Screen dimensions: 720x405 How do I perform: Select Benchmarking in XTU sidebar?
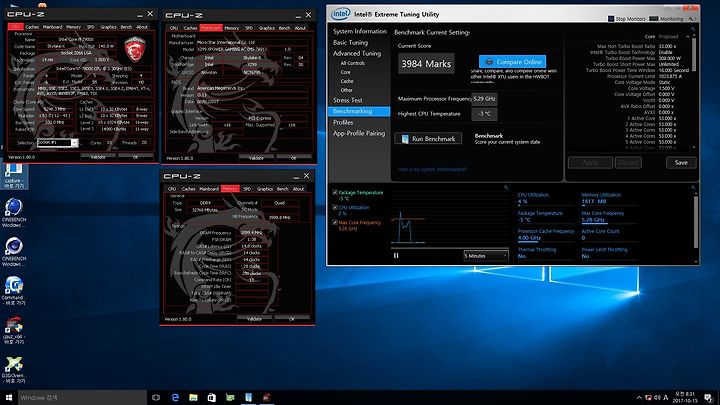point(359,111)
